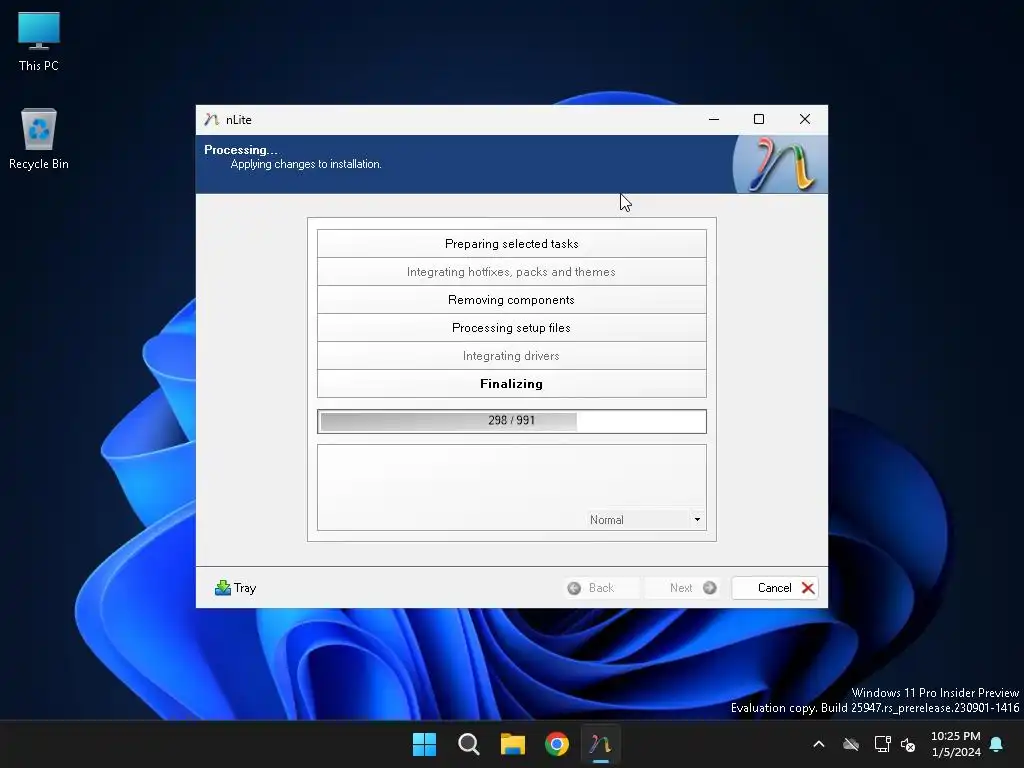Click the nLite title bar logo icon
This screenshot has width=1024, height=768.
[x=211, y=120]
